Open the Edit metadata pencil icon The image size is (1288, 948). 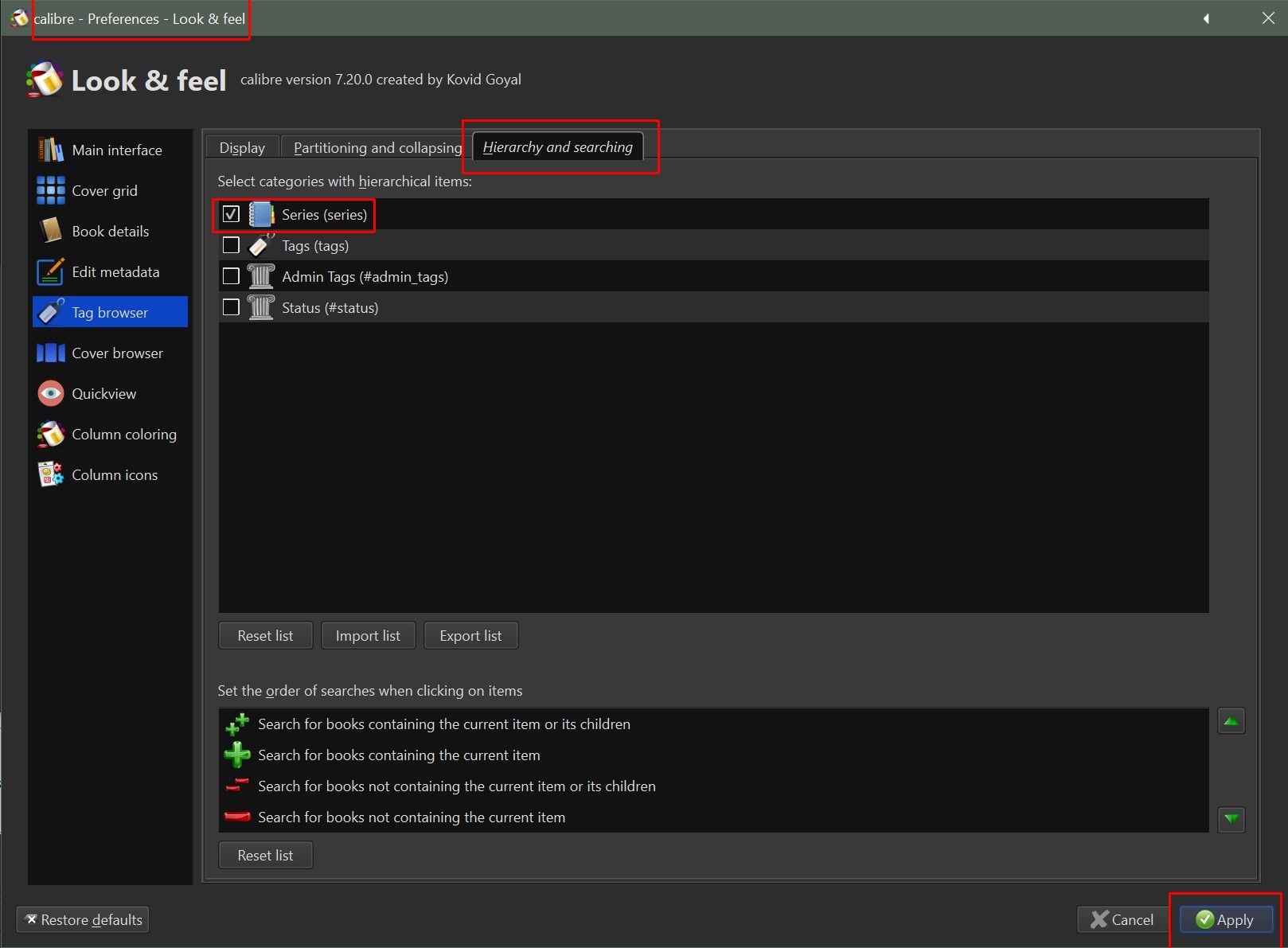pos(51,271)
